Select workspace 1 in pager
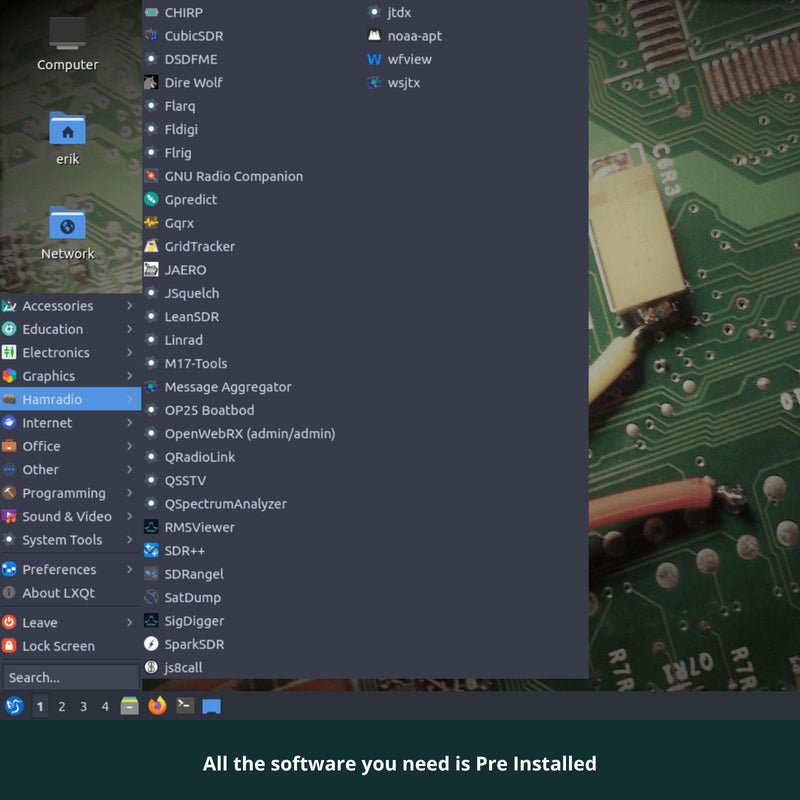This screenshot has height=800, width=800. click(40, 706)
